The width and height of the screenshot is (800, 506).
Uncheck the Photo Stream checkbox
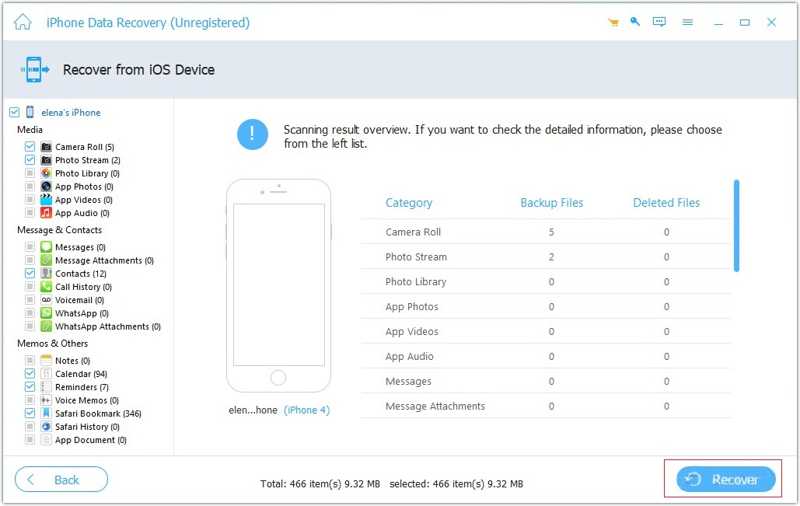30,160
